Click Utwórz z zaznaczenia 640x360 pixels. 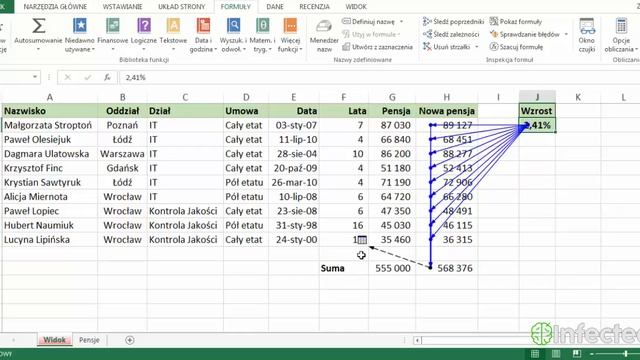378,47
